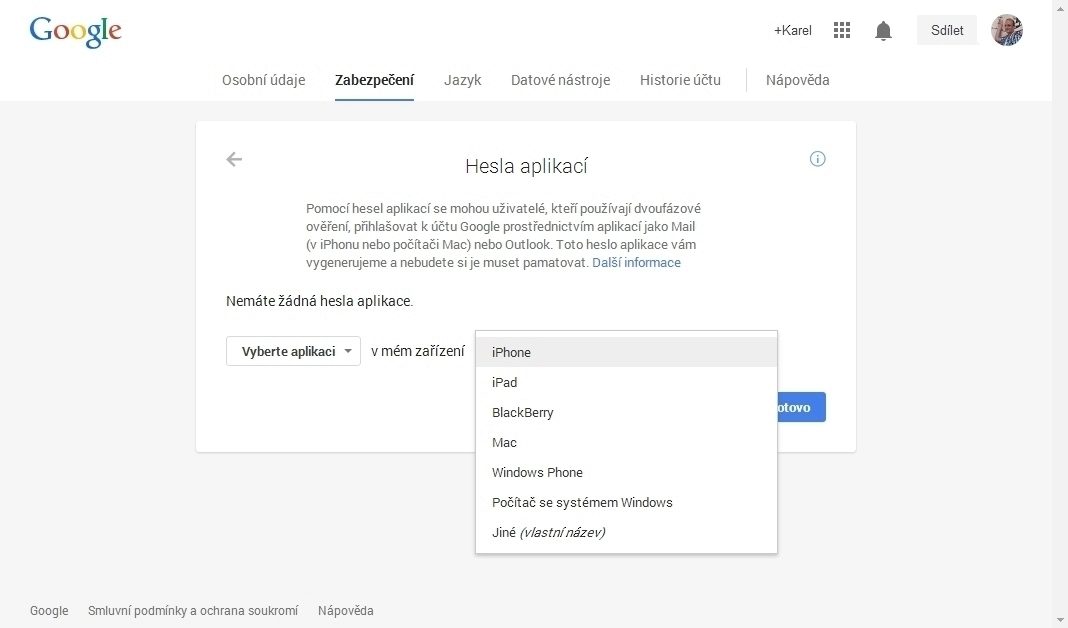Select Jiné (vlastní název) option
Image resolution: width=1068 pixels, height=628 pixels.
pos(626,532)
